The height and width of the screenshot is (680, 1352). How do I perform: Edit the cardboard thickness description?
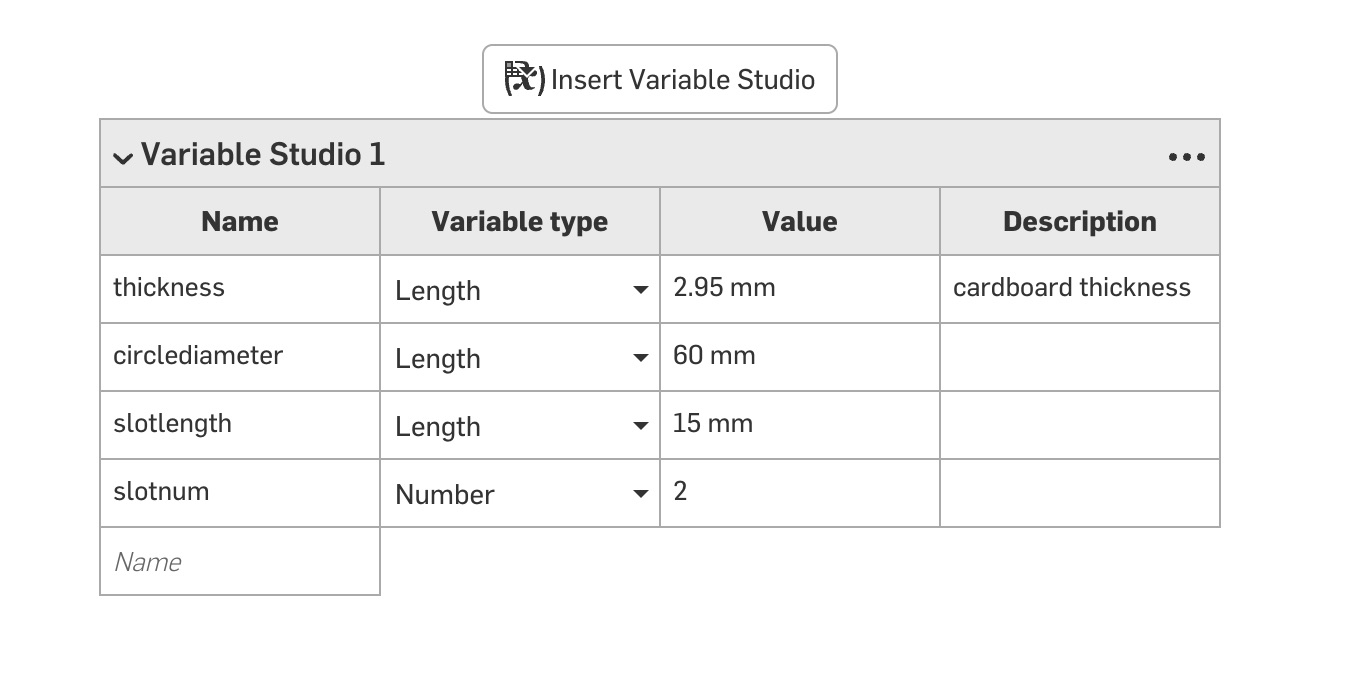1079,288
